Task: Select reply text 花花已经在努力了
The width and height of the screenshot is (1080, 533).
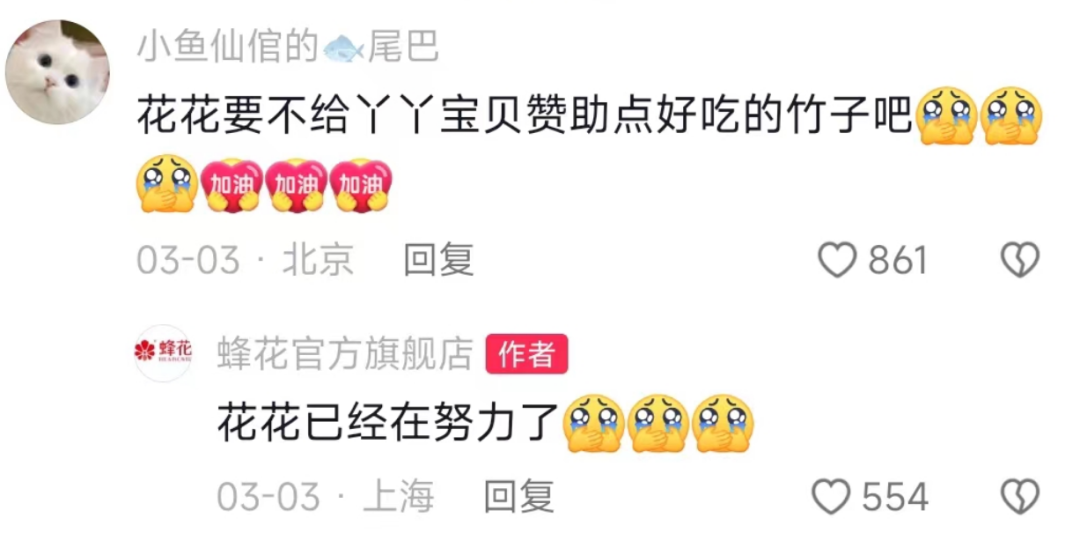Action: (388, 423)
